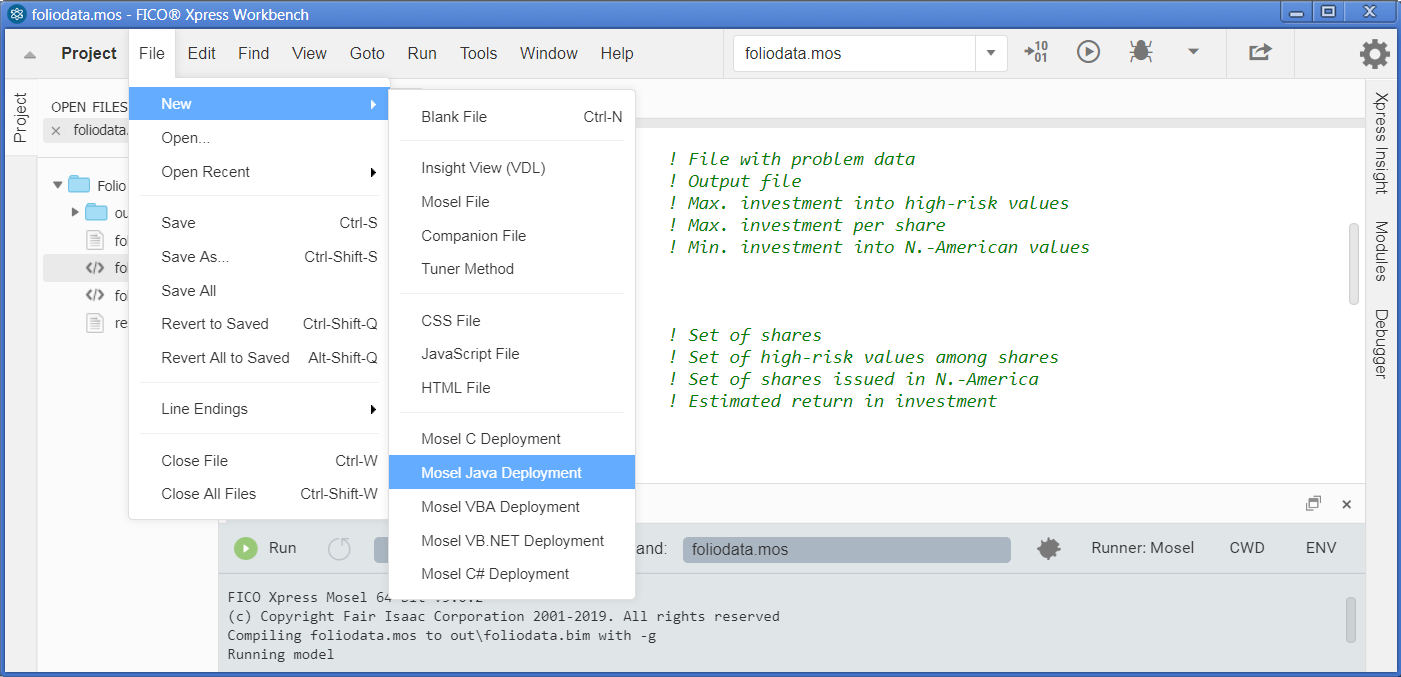Close the console panel with the X
Image resolution: width=1401 pixels, height=677 pixels.
(x=1347, y=504)
